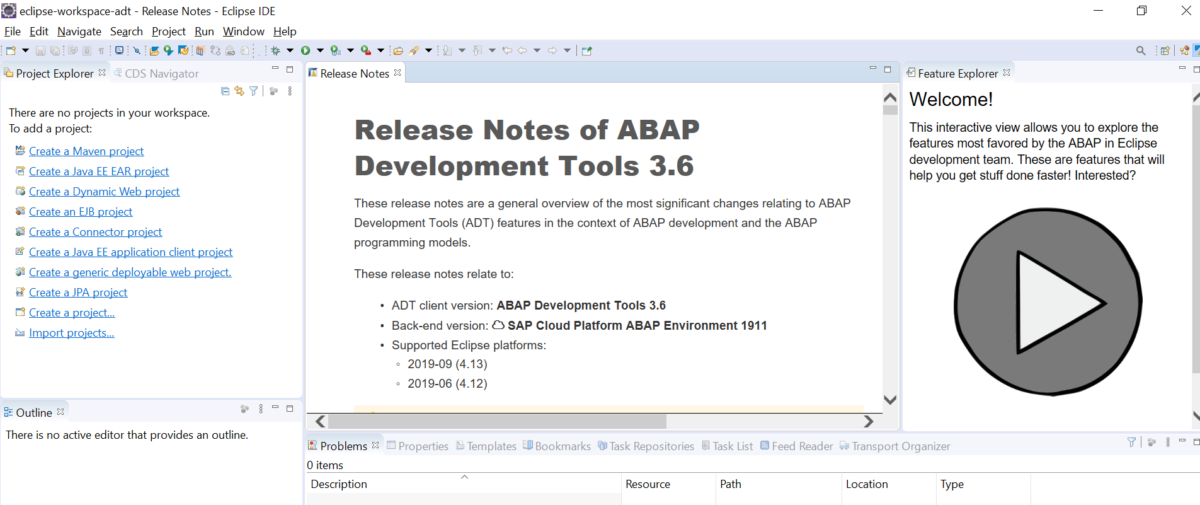Click the New wizard toolbar icon
Screen dimensions: 1200x505
(9, 50)
